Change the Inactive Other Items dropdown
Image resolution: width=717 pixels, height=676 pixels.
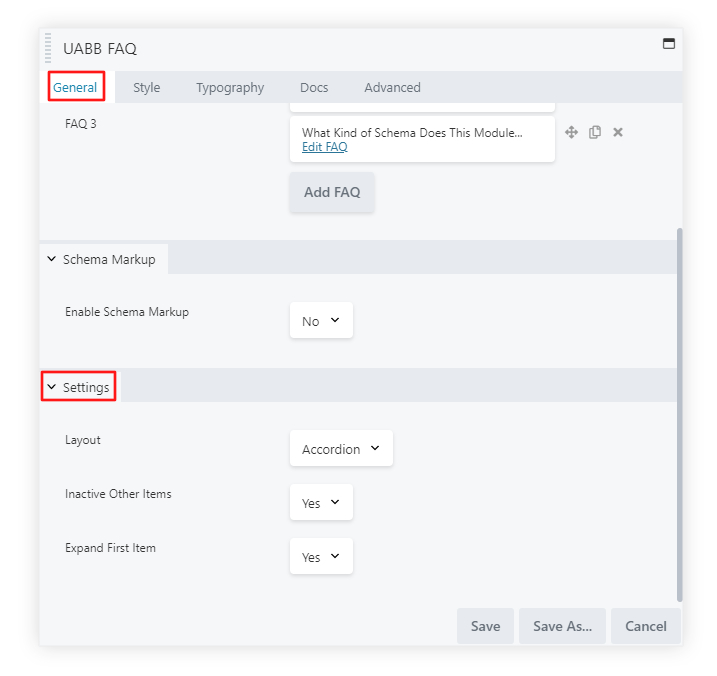[x=321, y=503]
